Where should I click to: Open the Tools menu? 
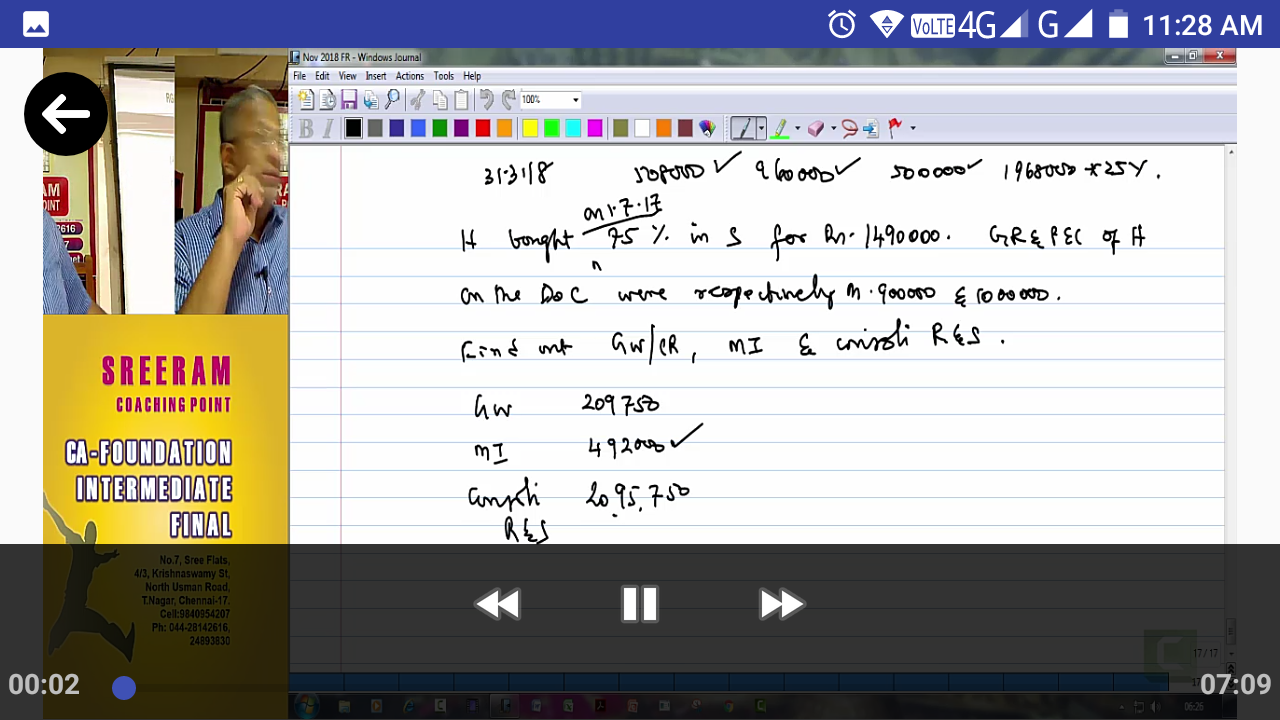pos(444,76)
